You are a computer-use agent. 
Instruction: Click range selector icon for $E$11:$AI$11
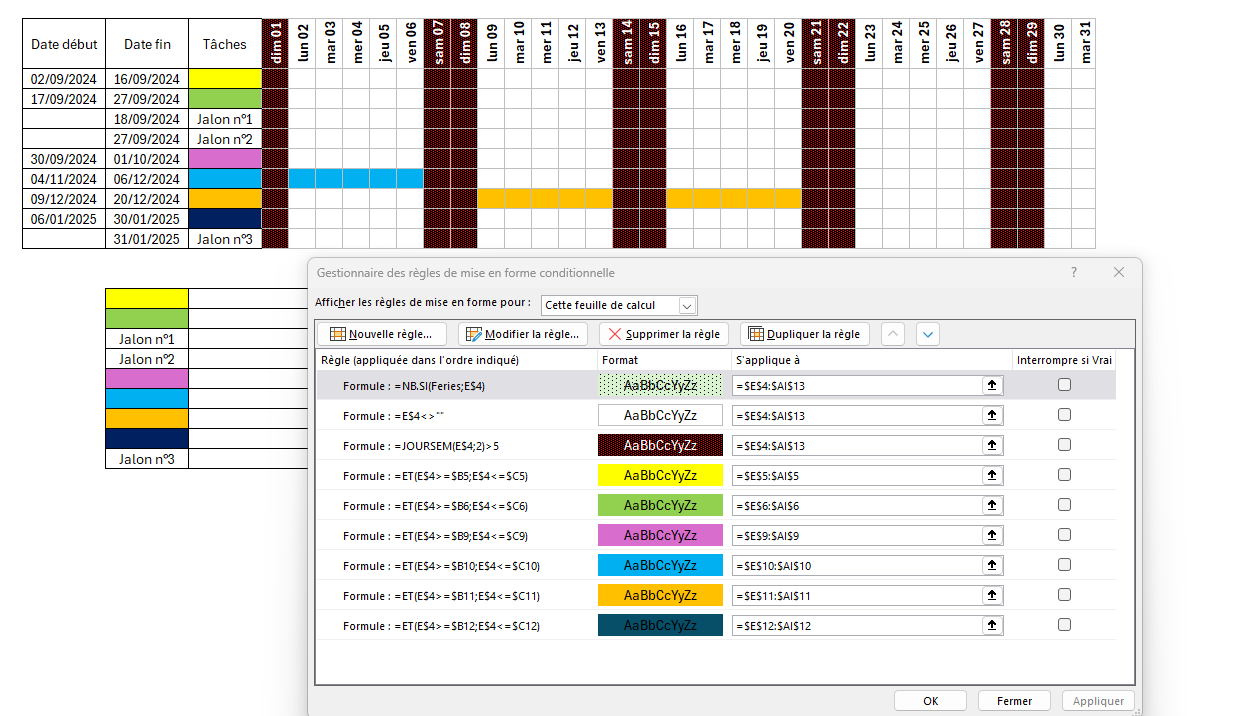[992, 595]
